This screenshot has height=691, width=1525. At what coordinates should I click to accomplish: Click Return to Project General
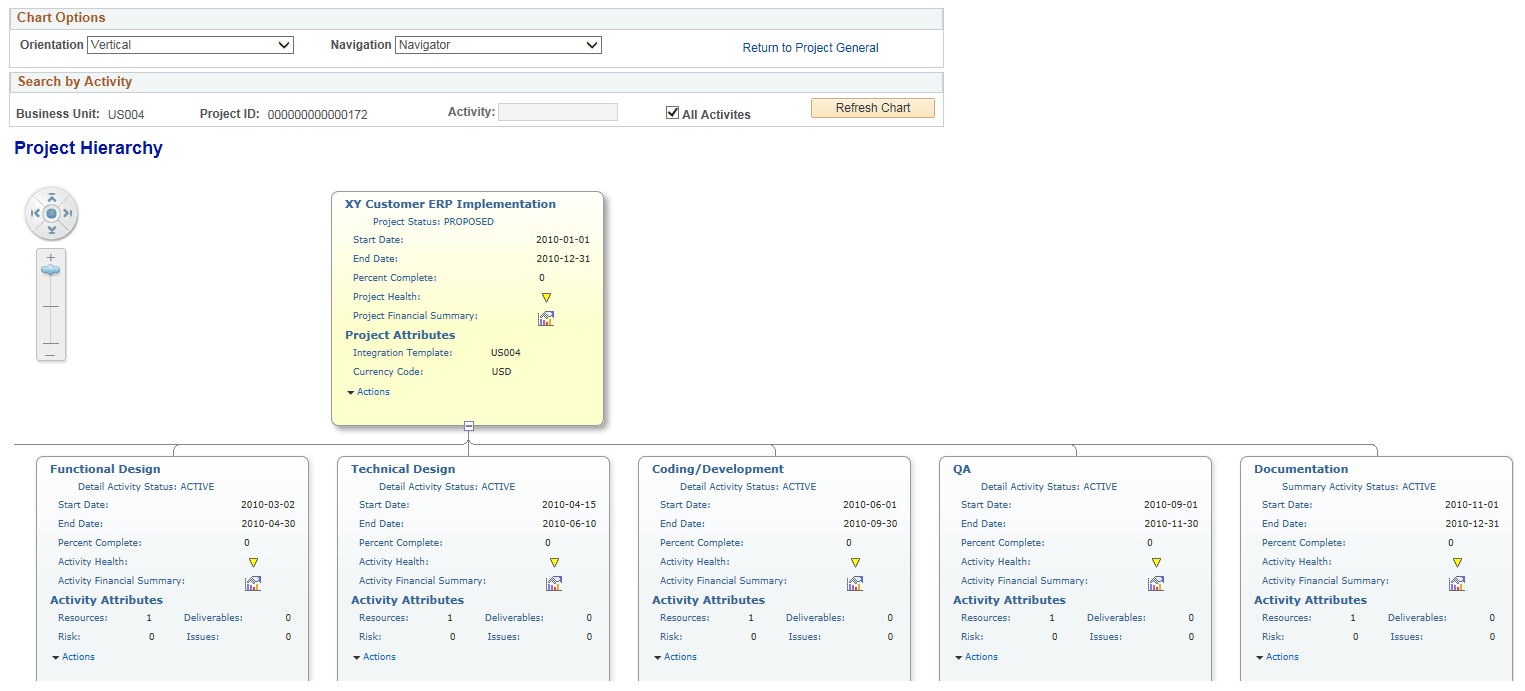(810, 47)
